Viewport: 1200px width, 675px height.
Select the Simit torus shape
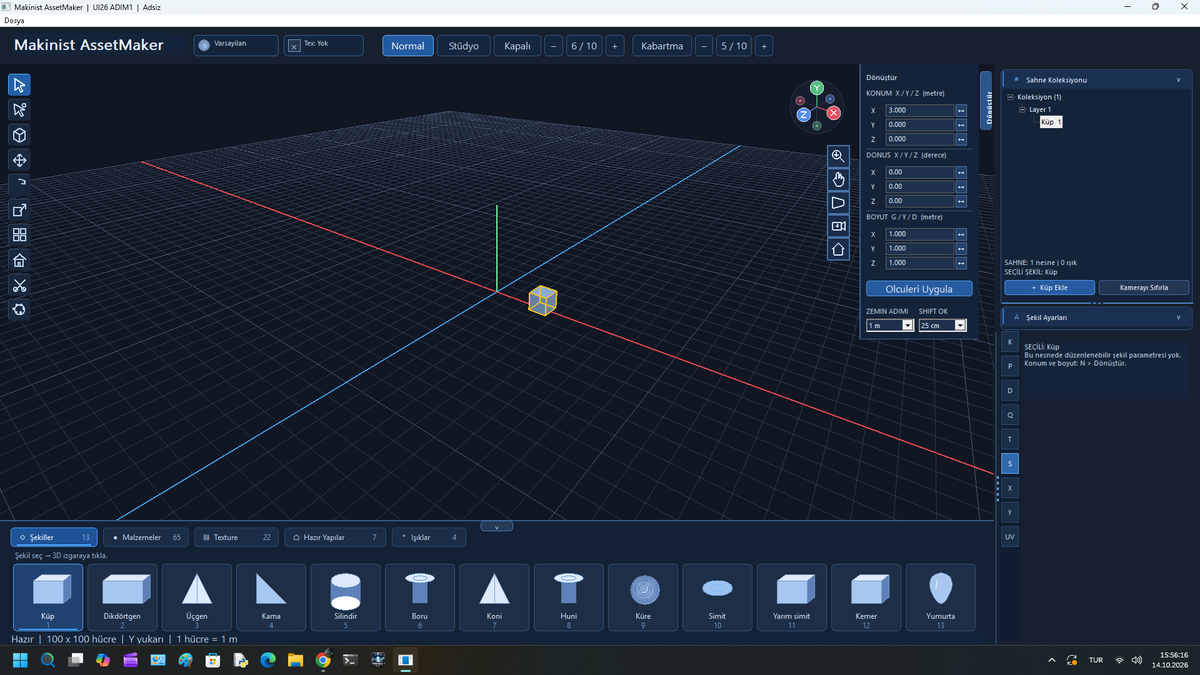(x=717, y=597)
